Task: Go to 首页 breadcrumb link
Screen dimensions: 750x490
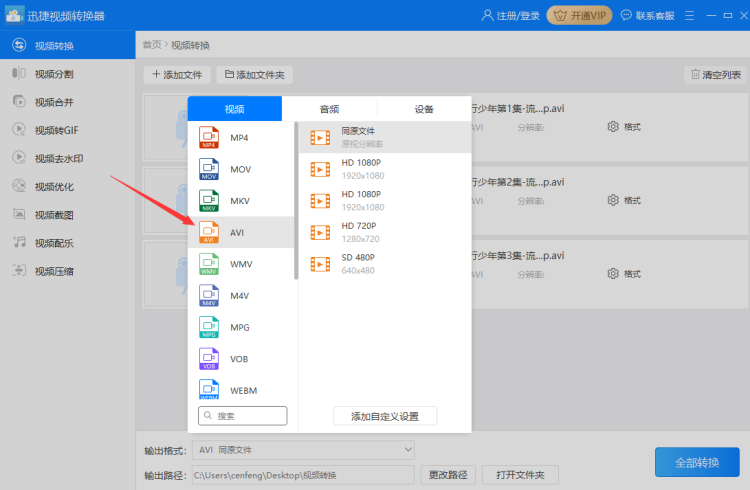Action: click(152, 45)
